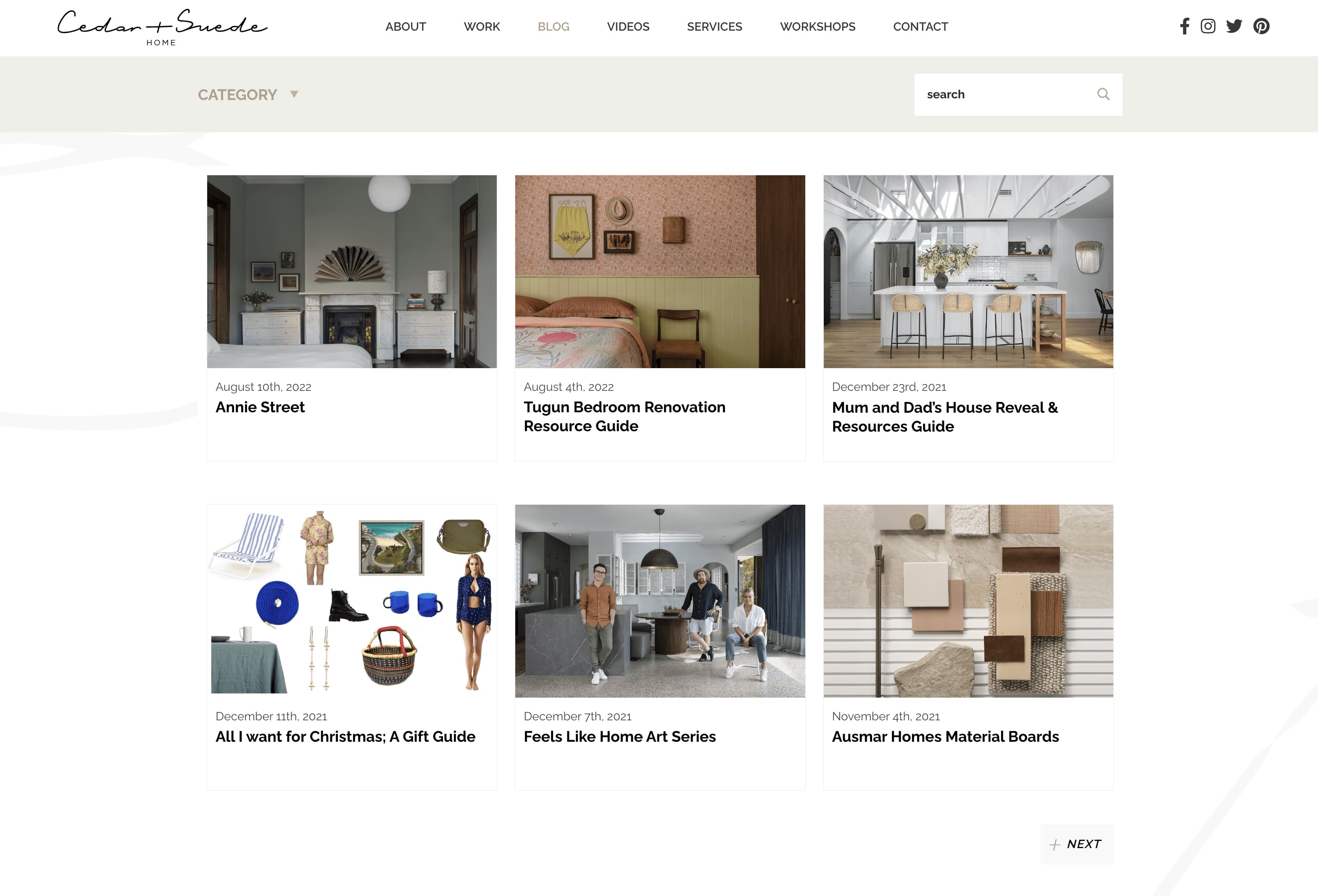The height and width of the screenshot is (896, 1318).
Task: Open the Annie Street post title
Action: click(260, 407)
